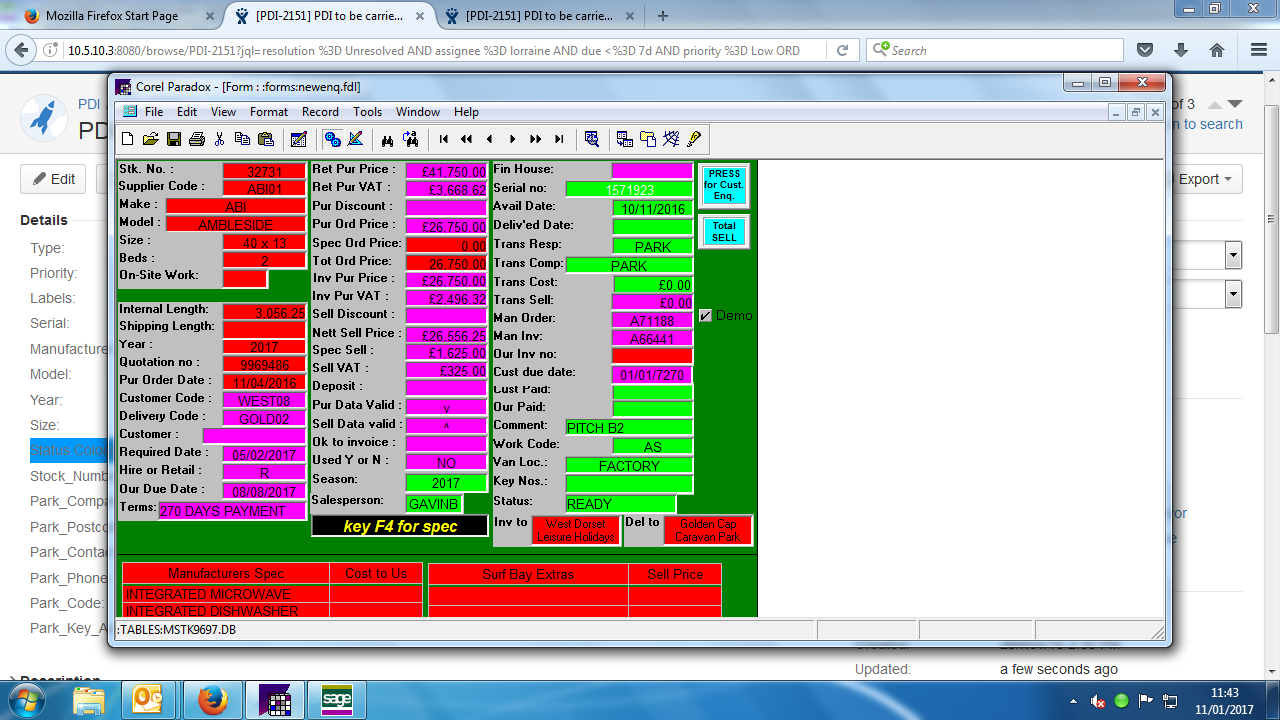
Task: Select the View Data gears icon
Action: 332,139
